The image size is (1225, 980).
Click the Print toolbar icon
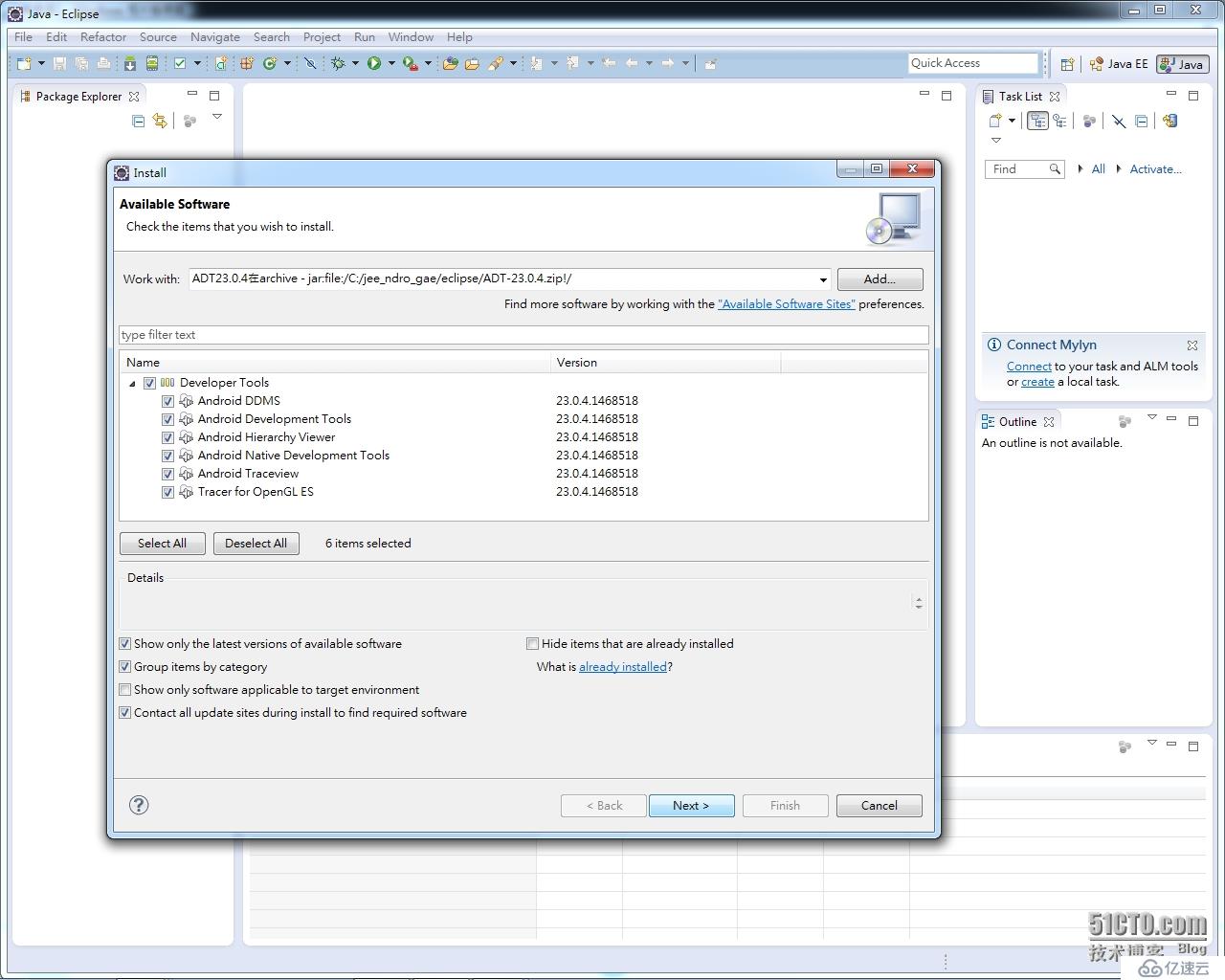(x=103, y=63)
